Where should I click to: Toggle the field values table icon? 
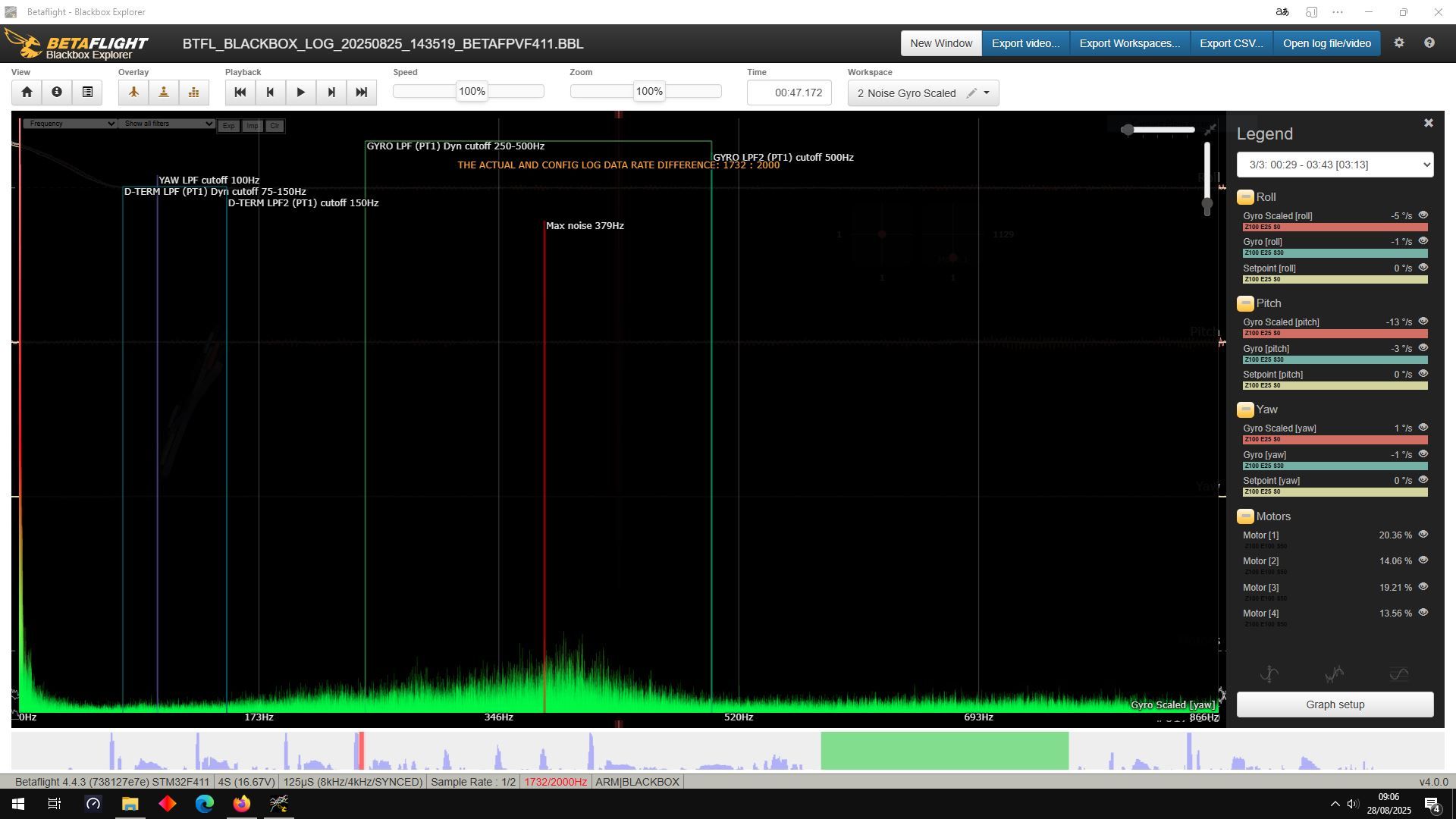87,93
